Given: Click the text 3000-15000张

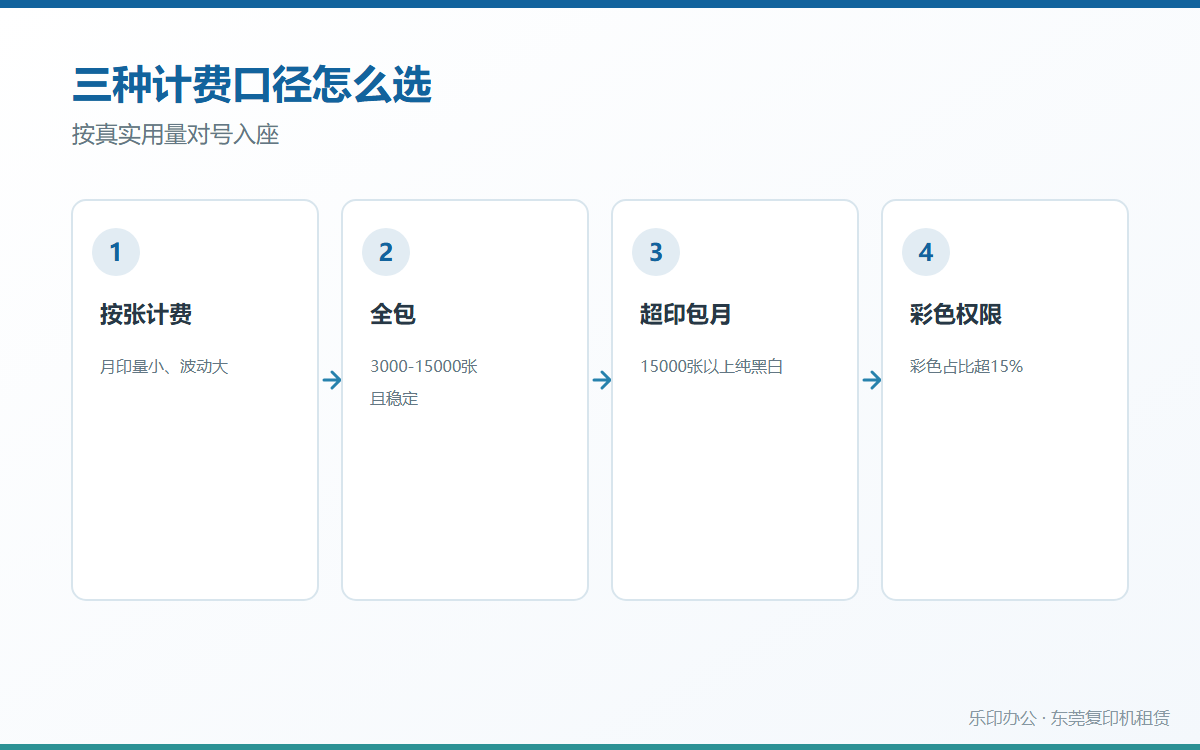Looking at the screenshot, I should (x=424, y=367).
